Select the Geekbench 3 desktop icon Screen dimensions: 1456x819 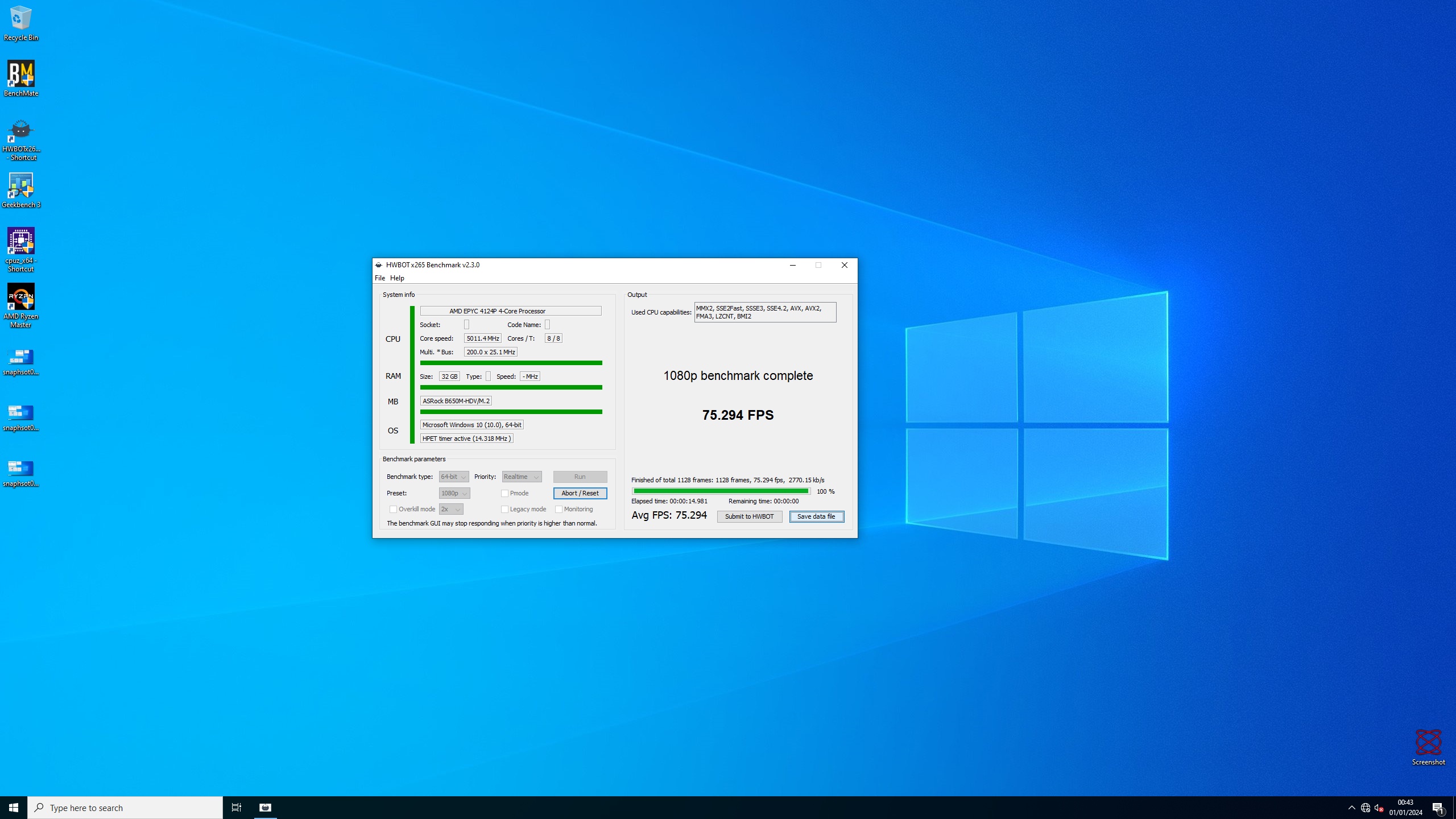pyautogui.click(x=20, y=191)
